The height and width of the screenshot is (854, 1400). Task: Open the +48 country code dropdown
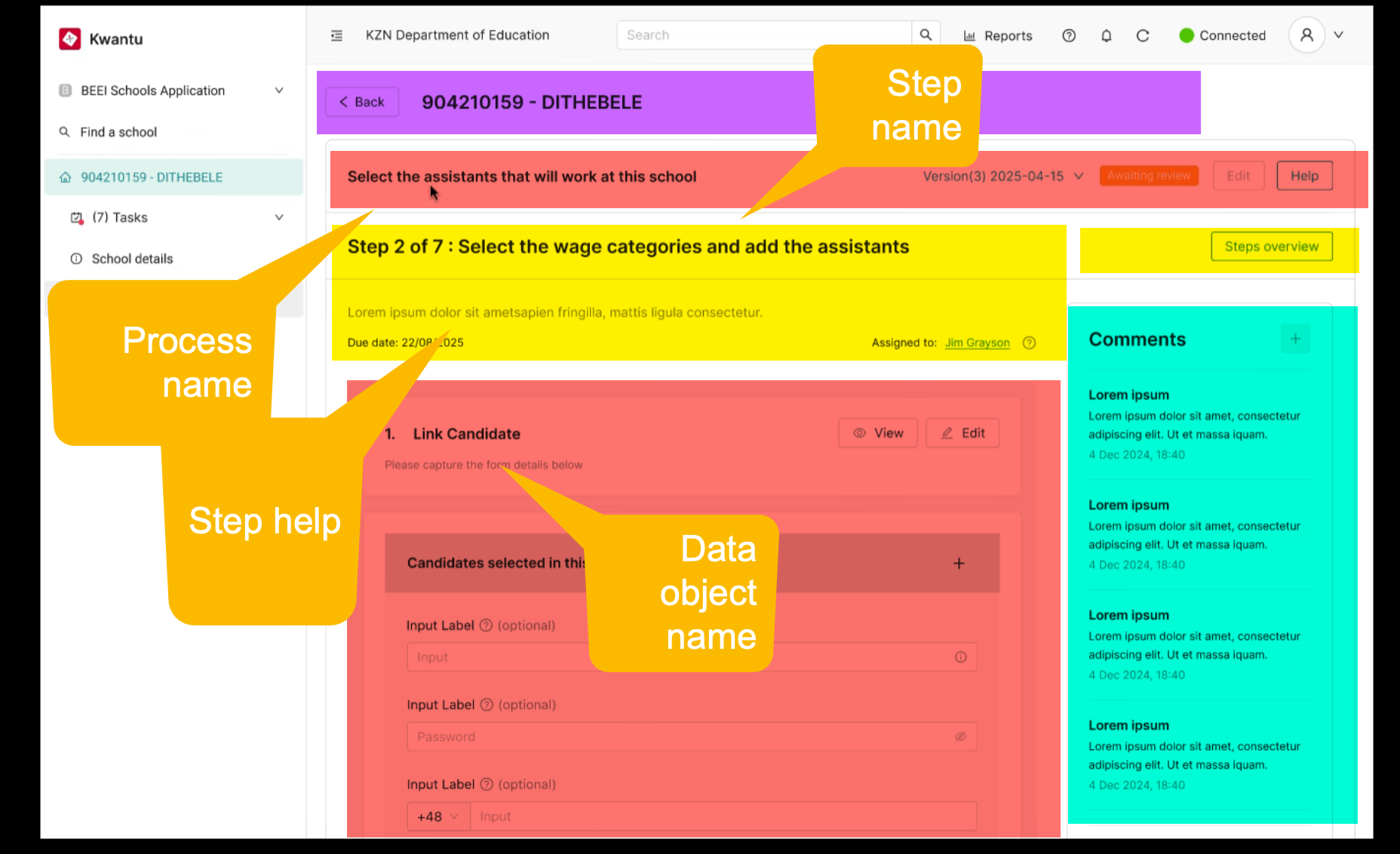pyautogui.click(x=438, y=816)
